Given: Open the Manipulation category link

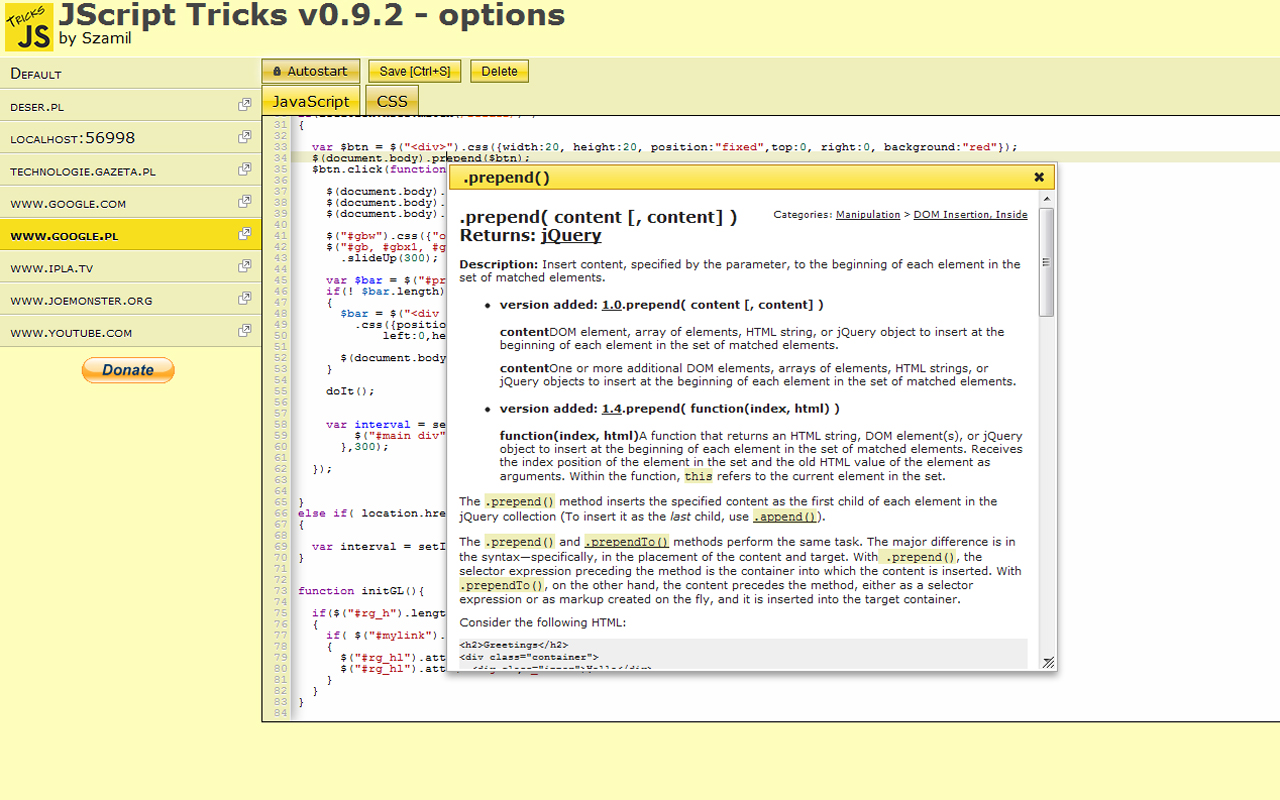Looking at the screenshot, I should 868,214.
